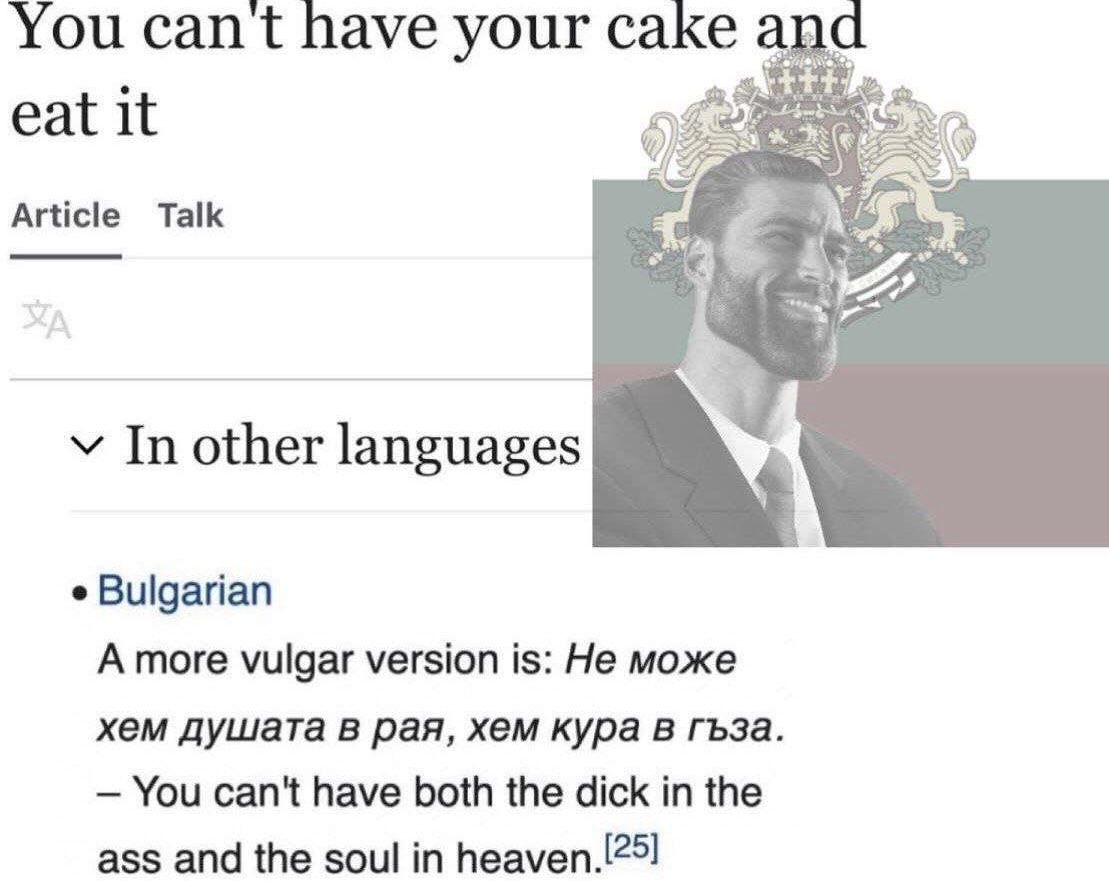Open the language translation icon

pos(46,320)
